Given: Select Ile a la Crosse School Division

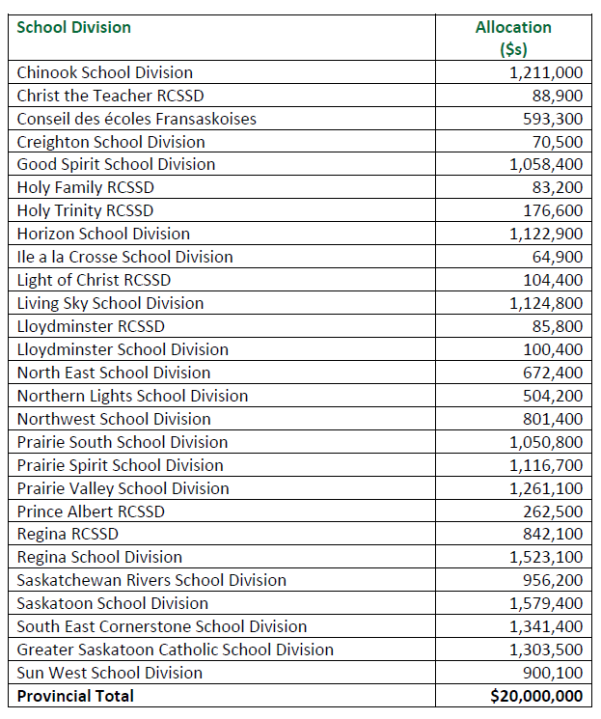Looking at the screenshot, I should pos(125,256).
